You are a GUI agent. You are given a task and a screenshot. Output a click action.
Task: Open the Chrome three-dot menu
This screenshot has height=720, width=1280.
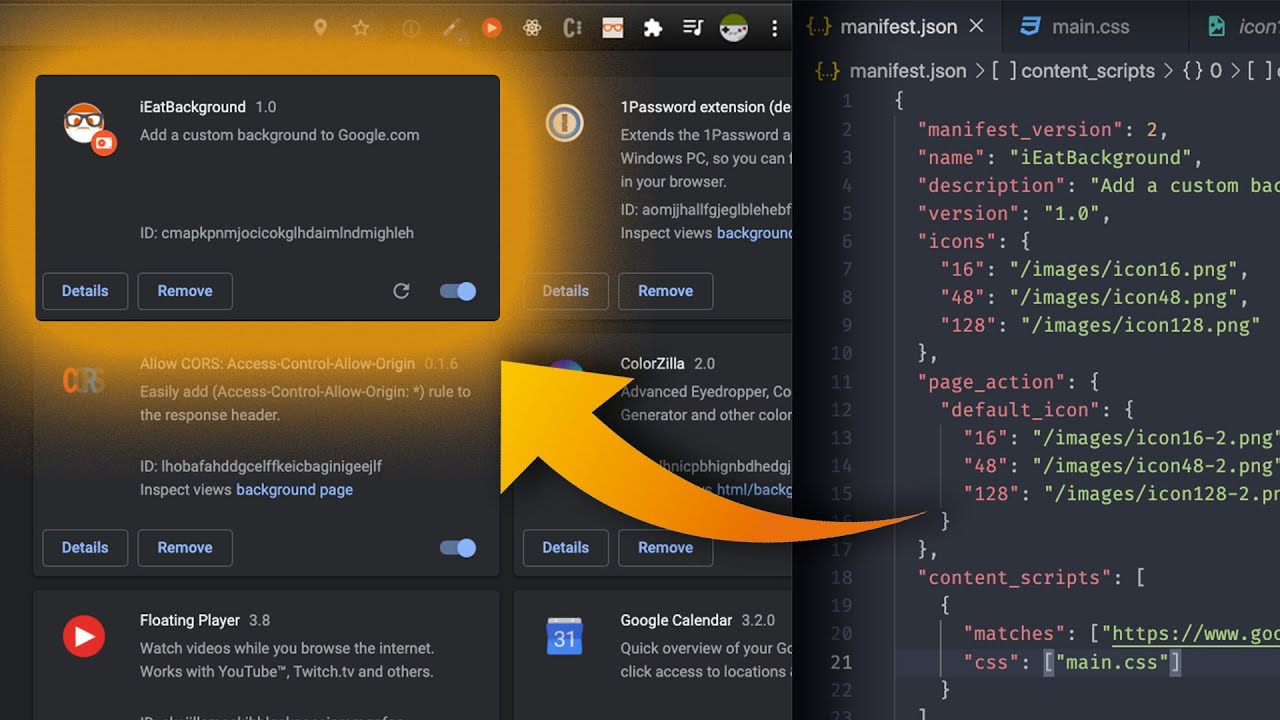[775, 28]
